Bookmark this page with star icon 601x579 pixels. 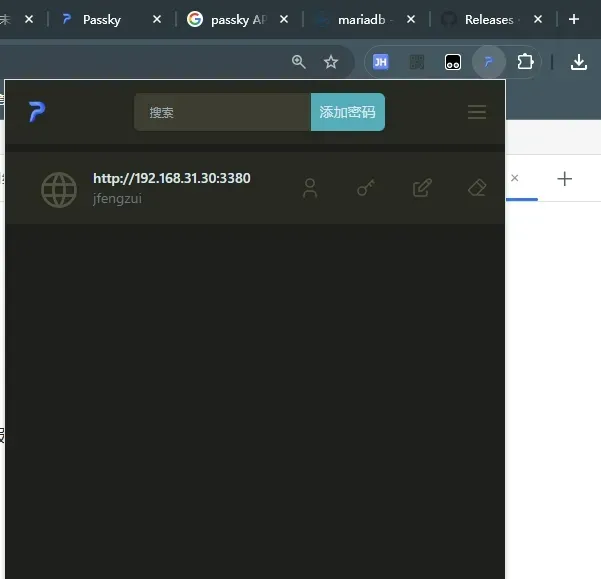331,62
